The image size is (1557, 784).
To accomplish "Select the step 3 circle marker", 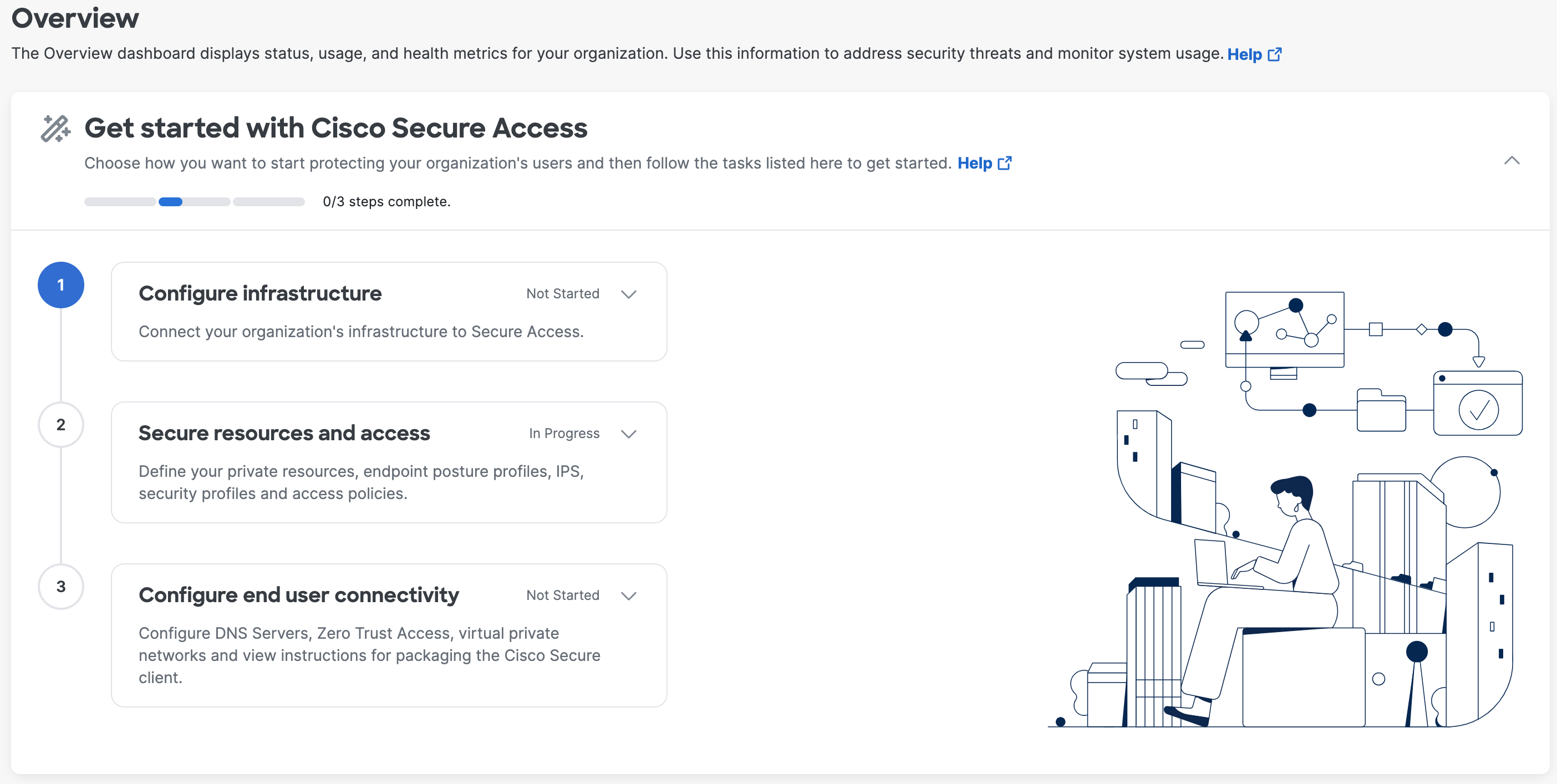I will (61, 587).
